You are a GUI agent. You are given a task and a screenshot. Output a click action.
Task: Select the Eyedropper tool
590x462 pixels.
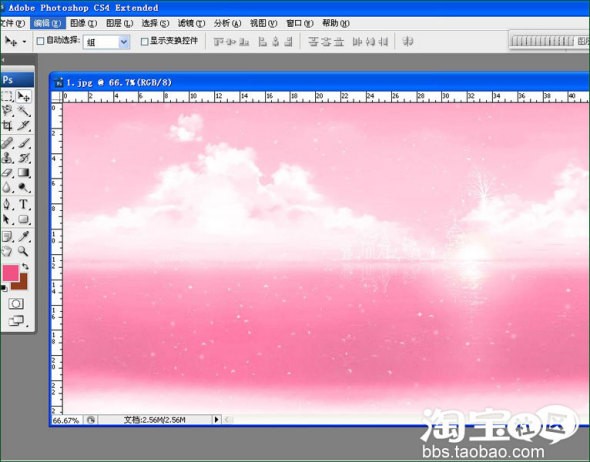24,236
